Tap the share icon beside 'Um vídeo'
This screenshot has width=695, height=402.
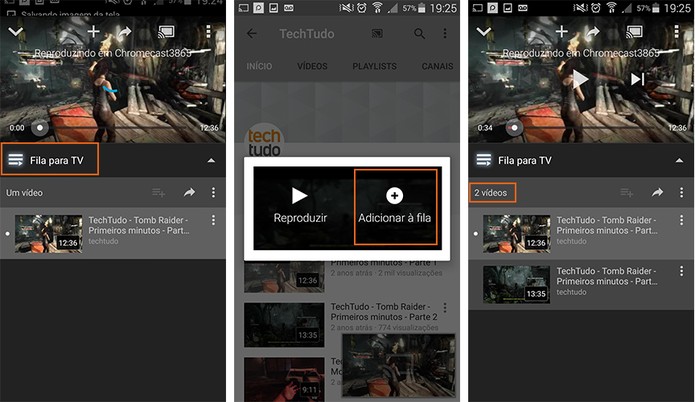(190, 192)
